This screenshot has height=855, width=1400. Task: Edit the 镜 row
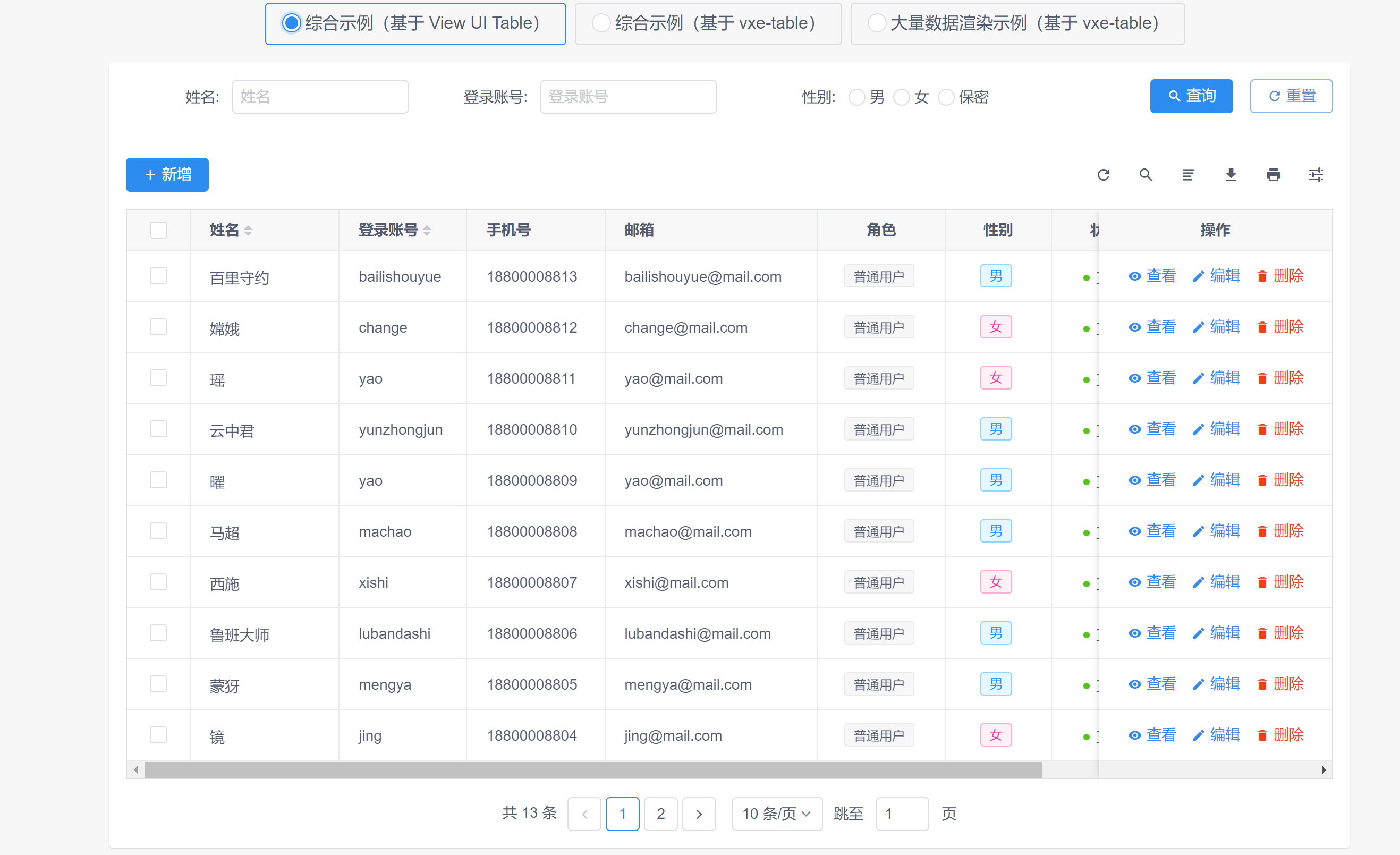1216,735
